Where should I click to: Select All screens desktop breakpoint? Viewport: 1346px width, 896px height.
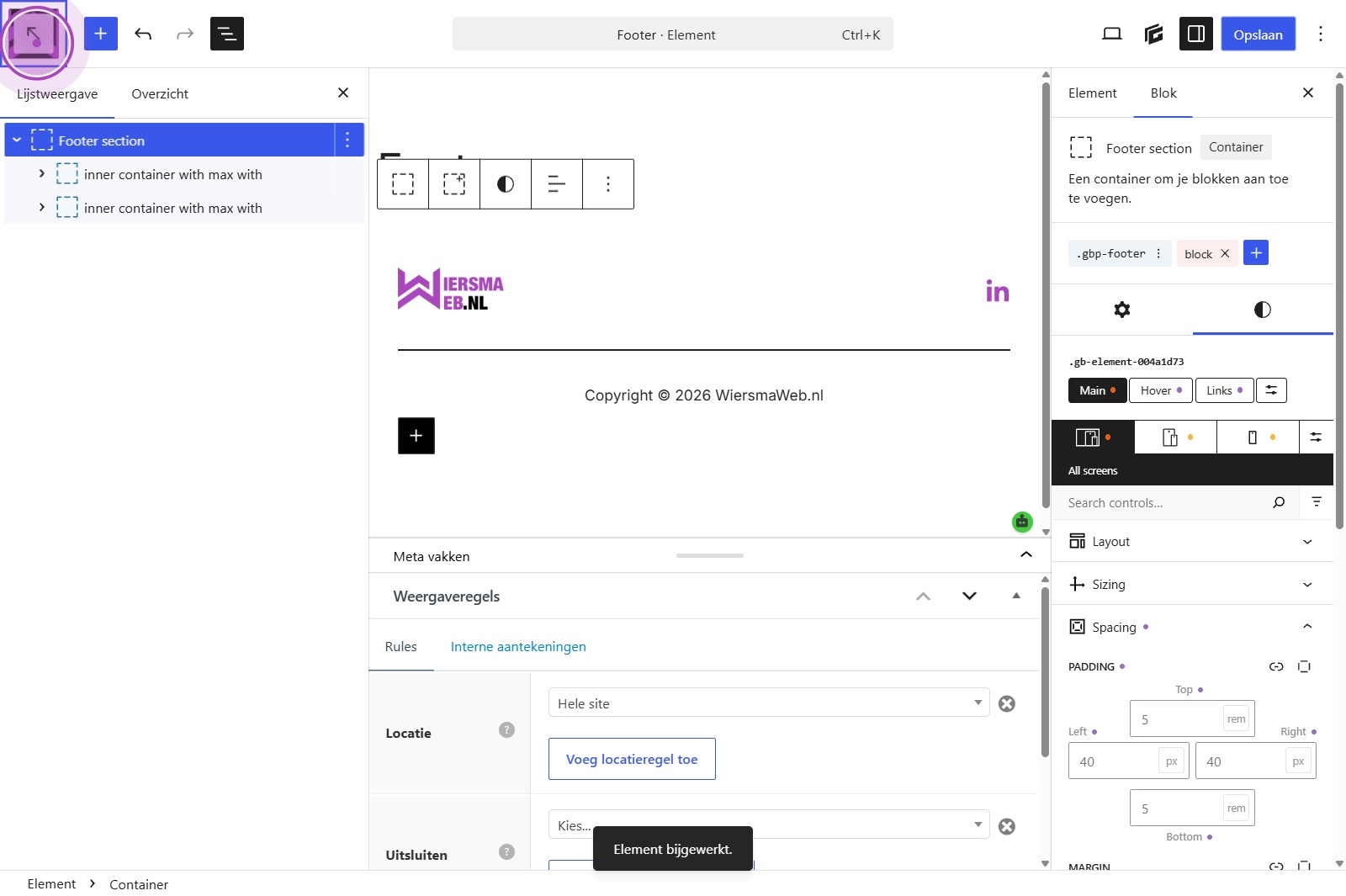[1093, 437]
